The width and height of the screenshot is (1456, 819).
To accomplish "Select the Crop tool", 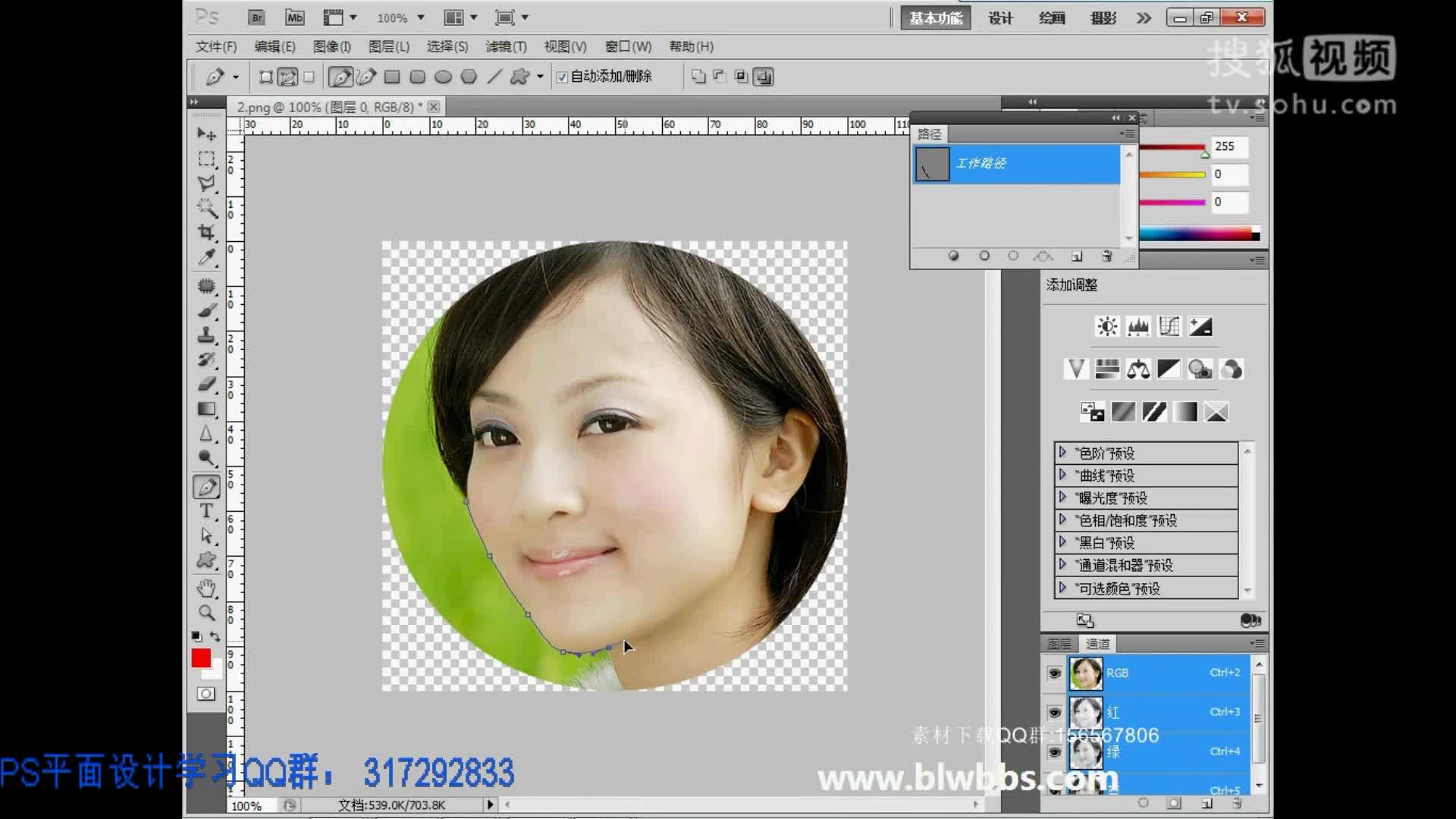I will click(206, 231).
